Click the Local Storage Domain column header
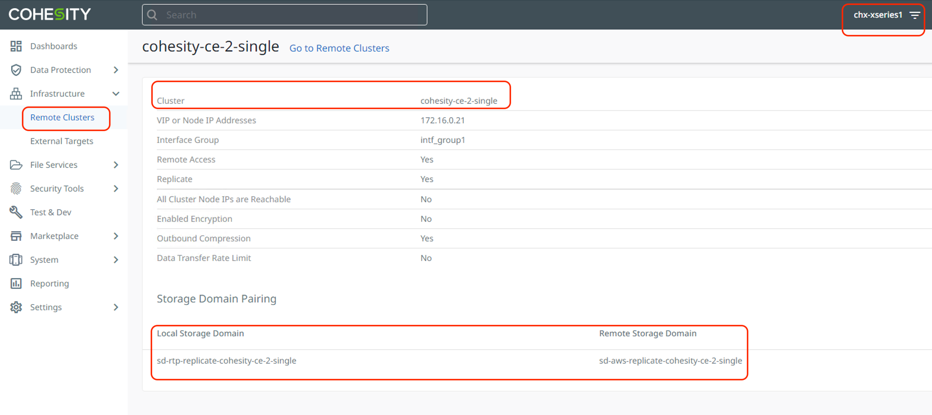This screenshot has width=932, height=415. [x=200, y=334]
